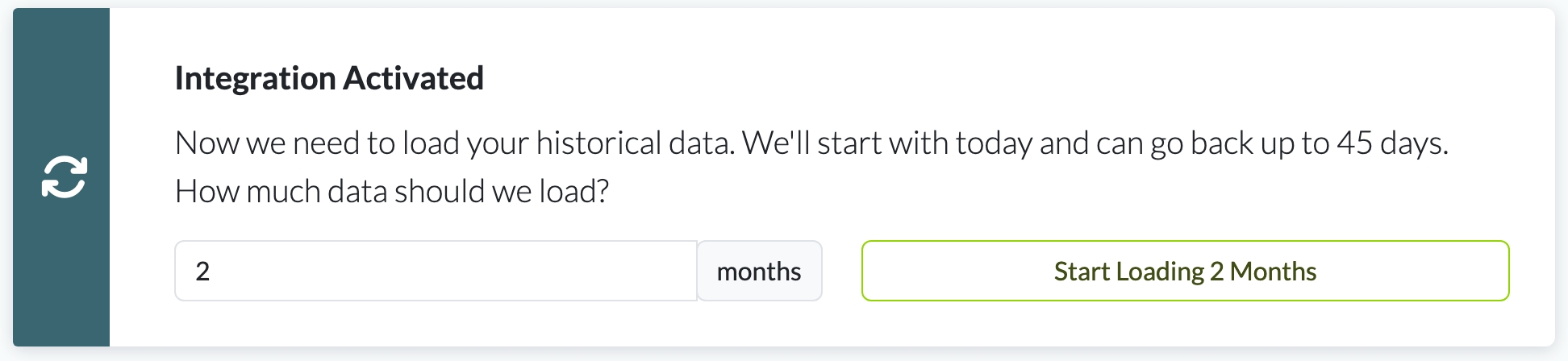Click the words "historical data" in the description

click(635, 143)
